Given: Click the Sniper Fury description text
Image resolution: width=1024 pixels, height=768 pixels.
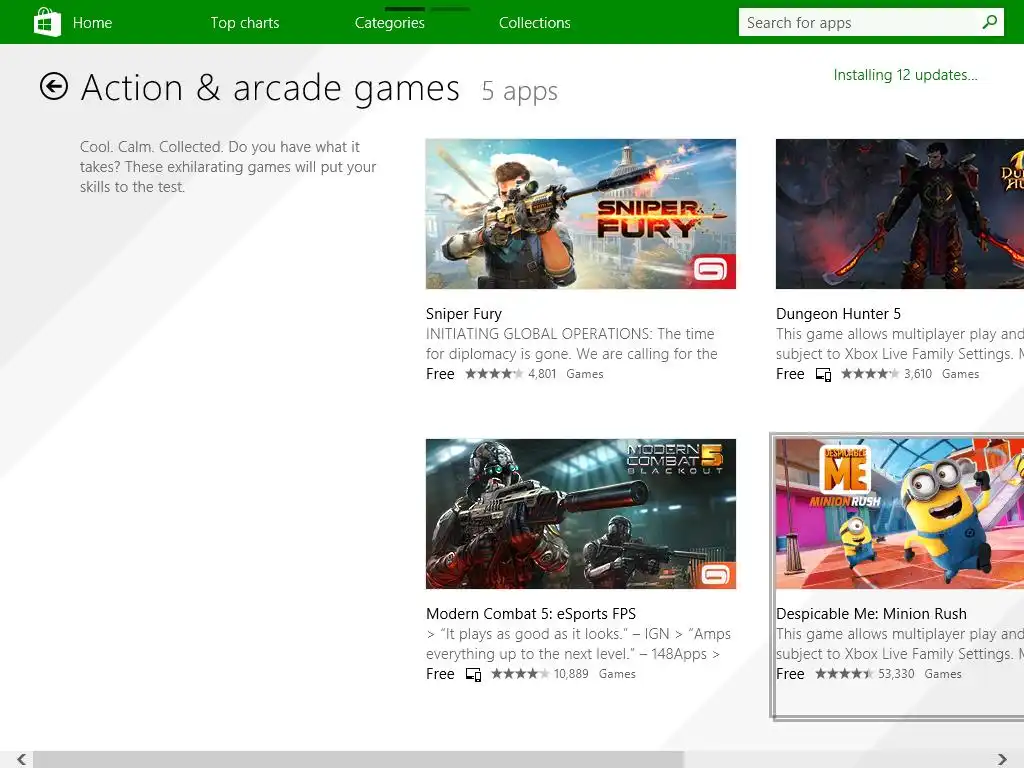Looking at the screenshot, I should click(x=571, y=344).
